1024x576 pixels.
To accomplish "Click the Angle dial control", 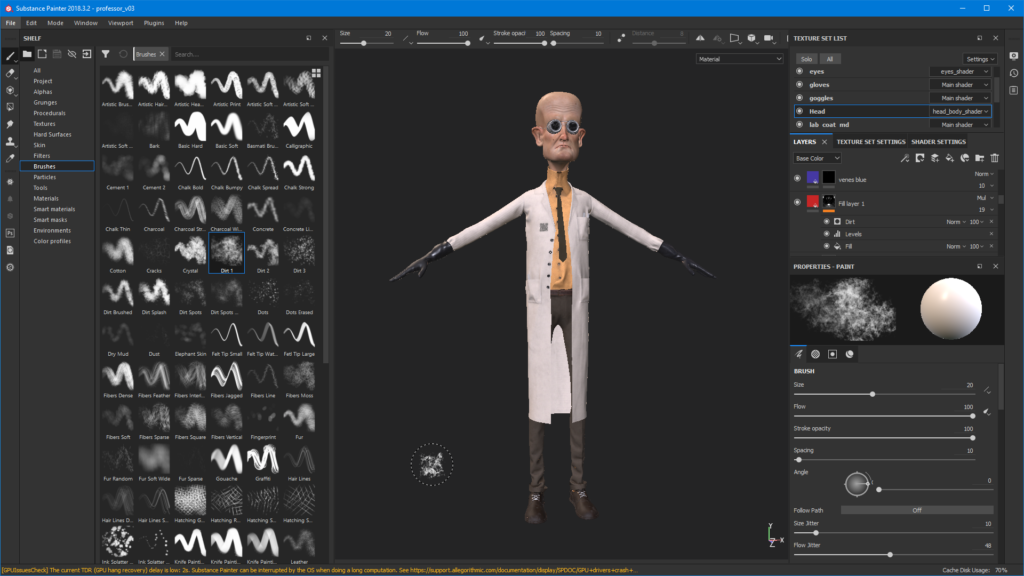I will [857, 484].
